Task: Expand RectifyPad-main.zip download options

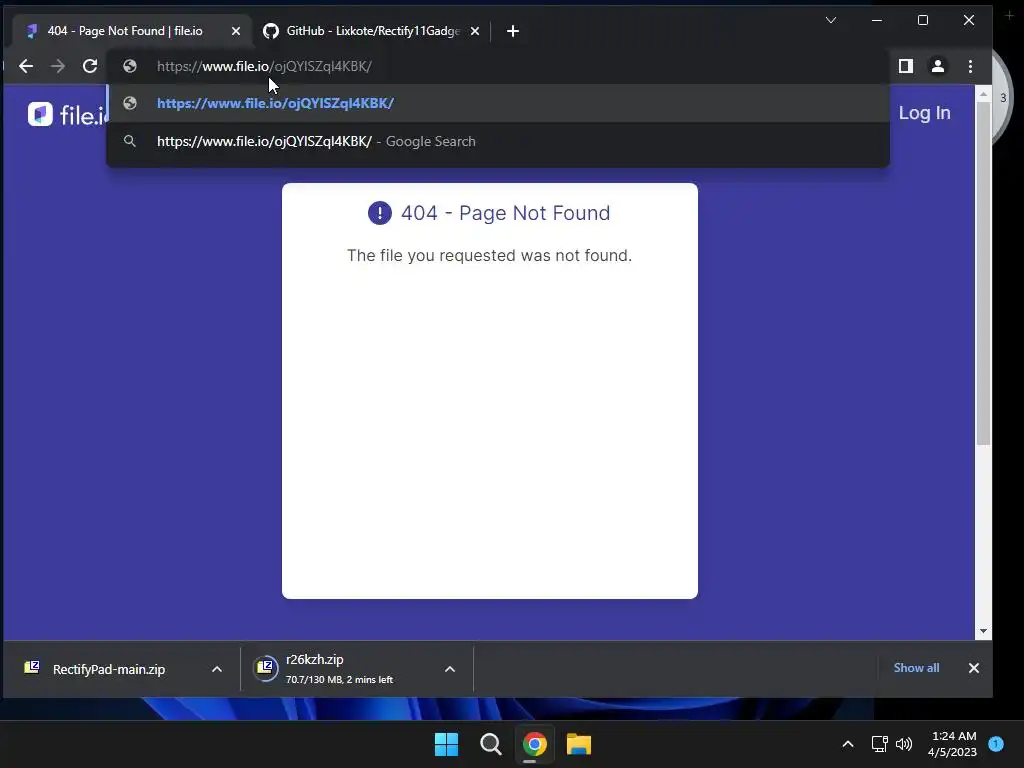Action: [217, 669]
